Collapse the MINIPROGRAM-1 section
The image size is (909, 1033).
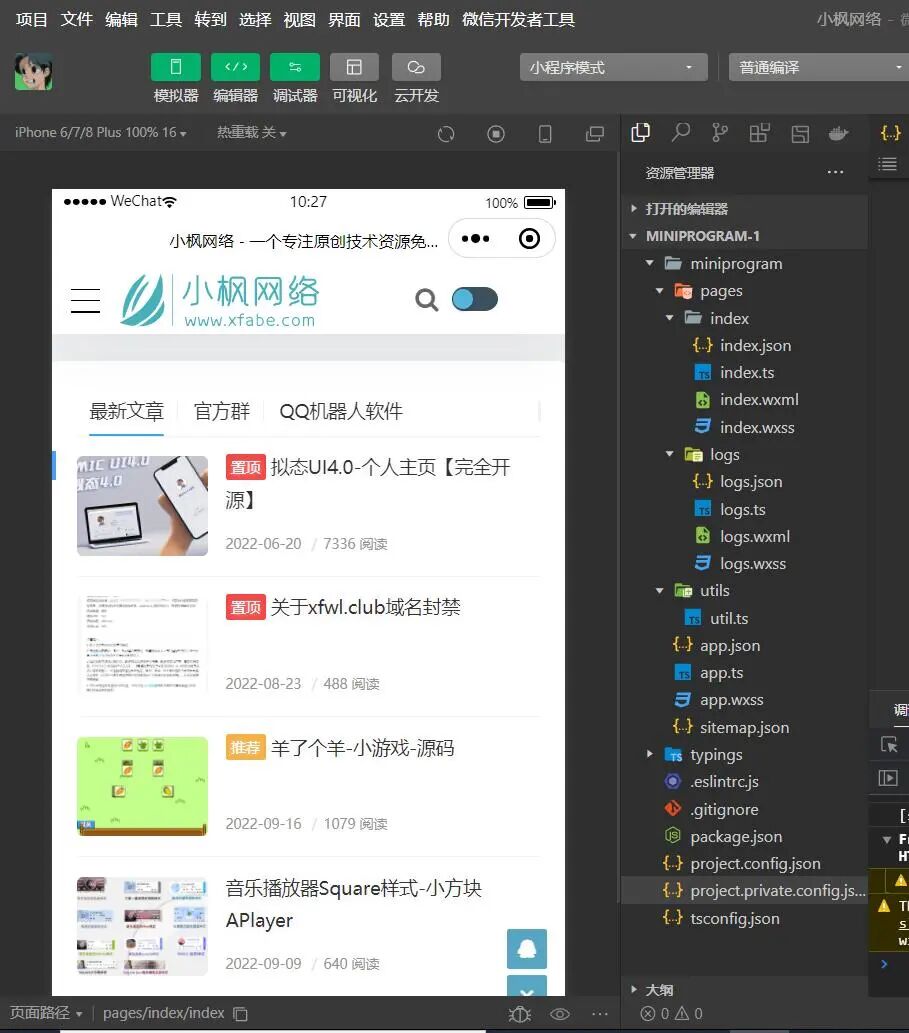pyautogui.click(x=744, y=236)
